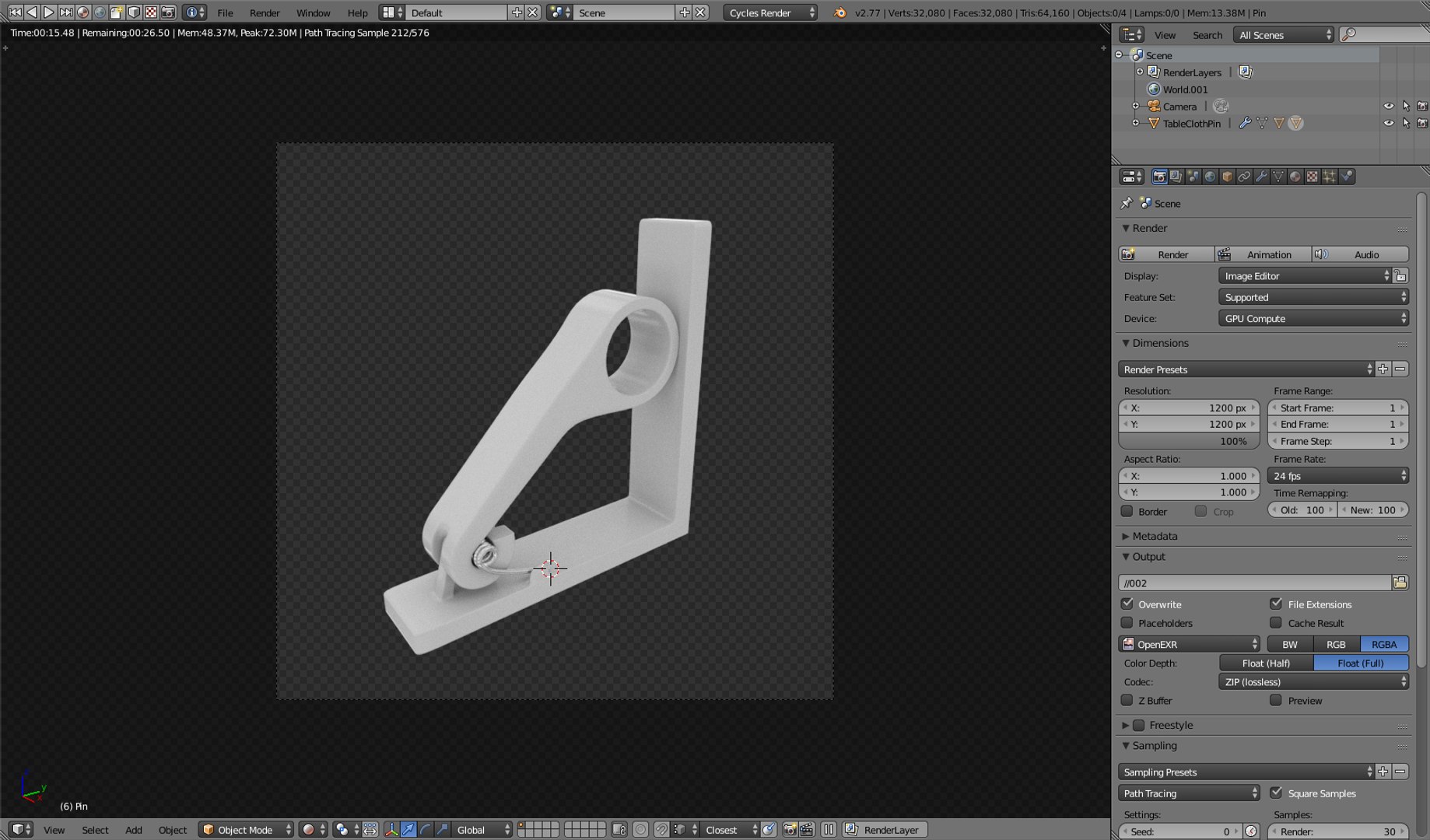
Task: Click the TableClothPin modifier wrench icon in outliner
Action: tap(1245, 123)
